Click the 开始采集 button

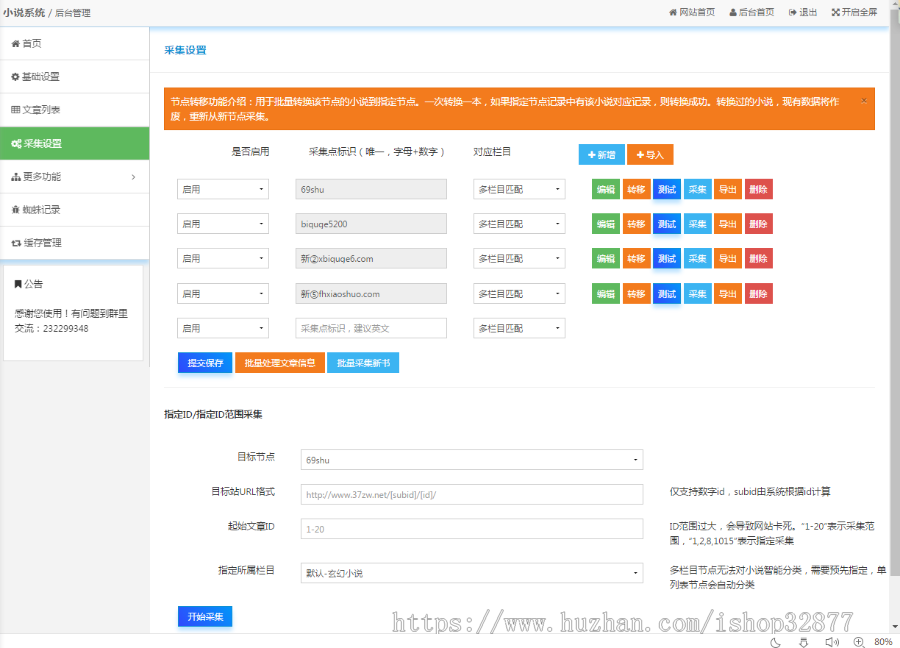[x=204, y=618]
